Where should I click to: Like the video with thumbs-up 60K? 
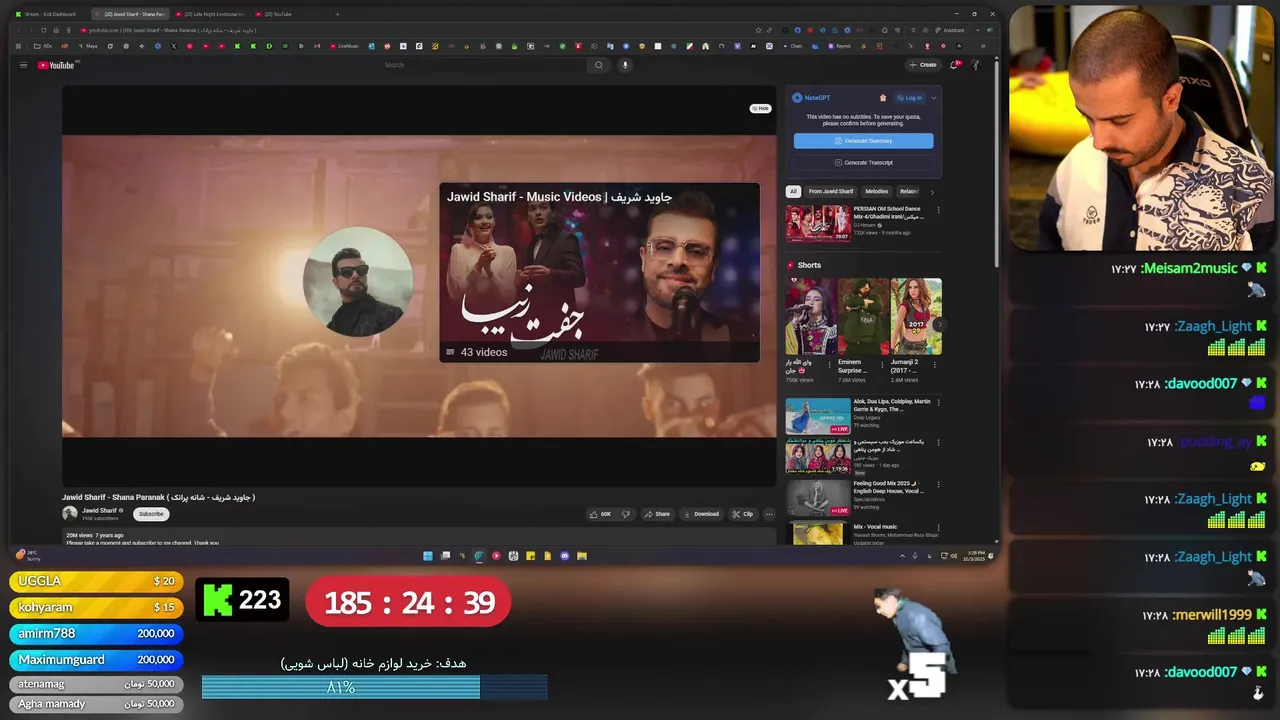600,514
